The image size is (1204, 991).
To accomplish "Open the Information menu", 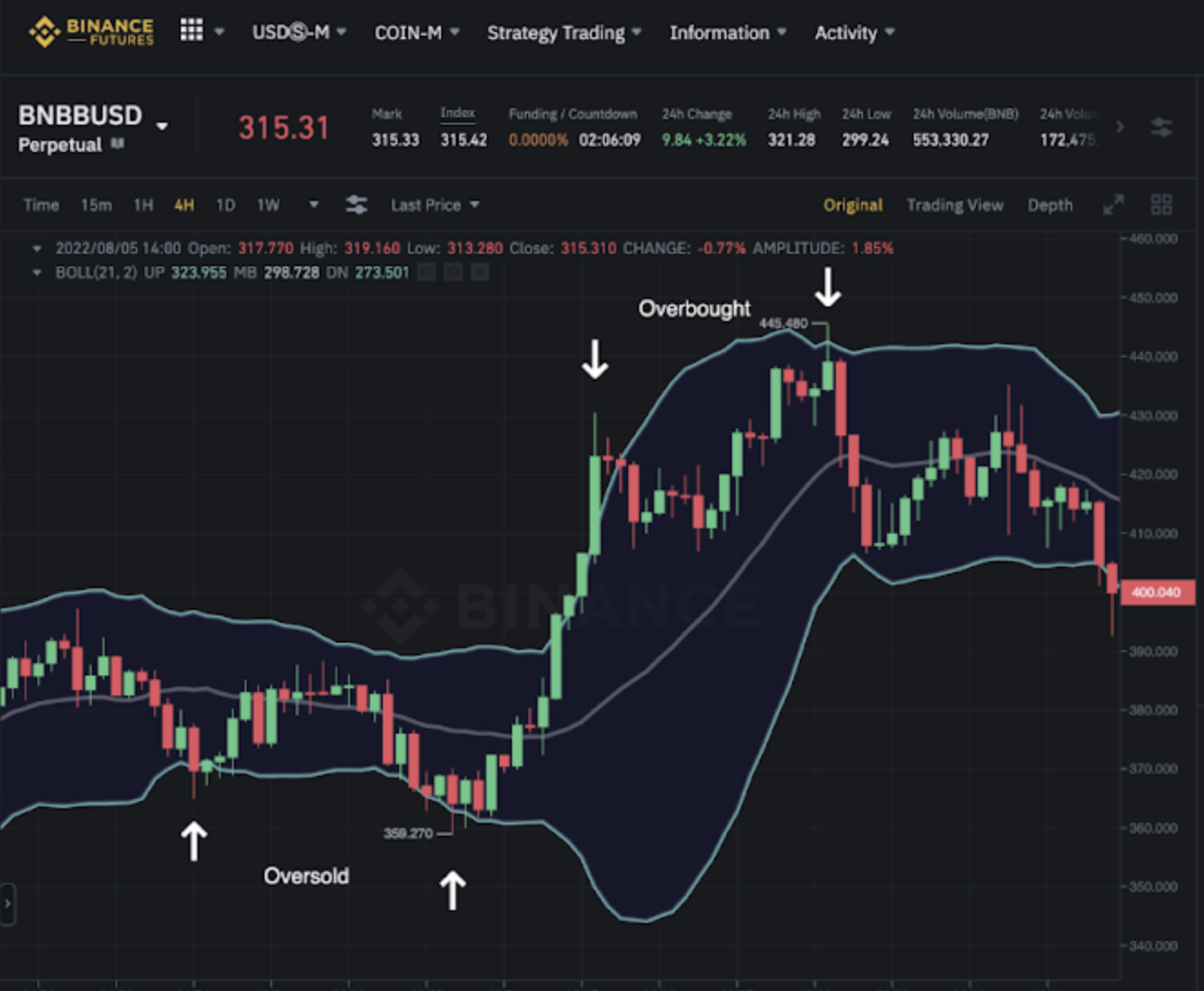I will (727, 33).
